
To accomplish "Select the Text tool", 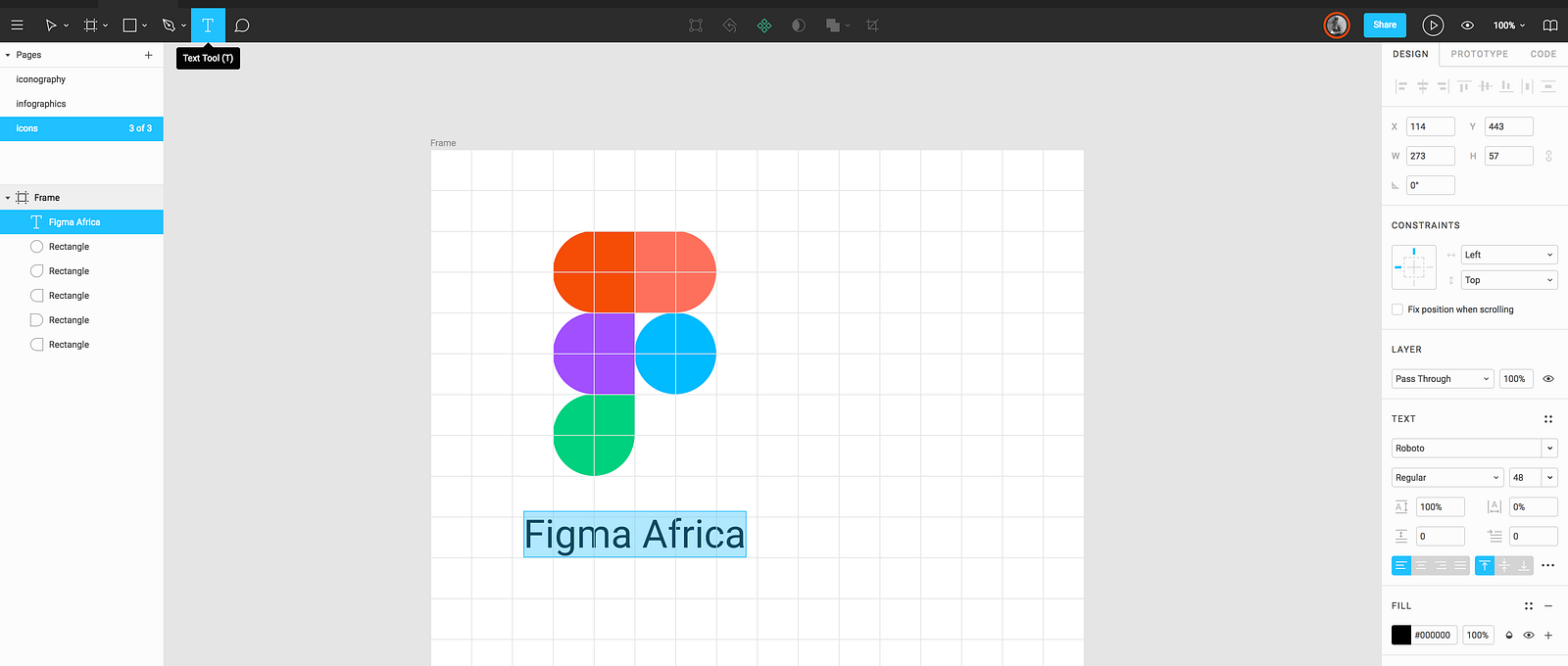I will click(x=208, y=25).
